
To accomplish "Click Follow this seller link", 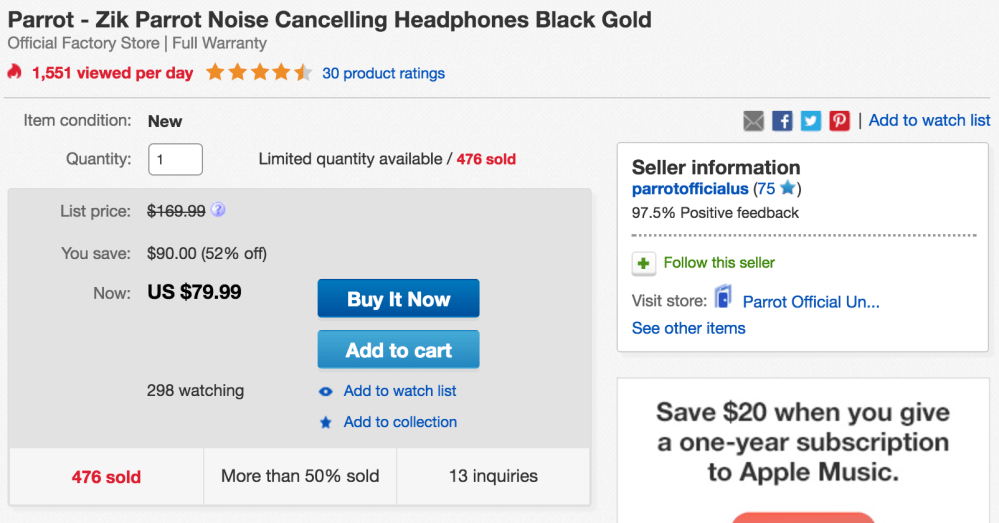I will [719, 263].
